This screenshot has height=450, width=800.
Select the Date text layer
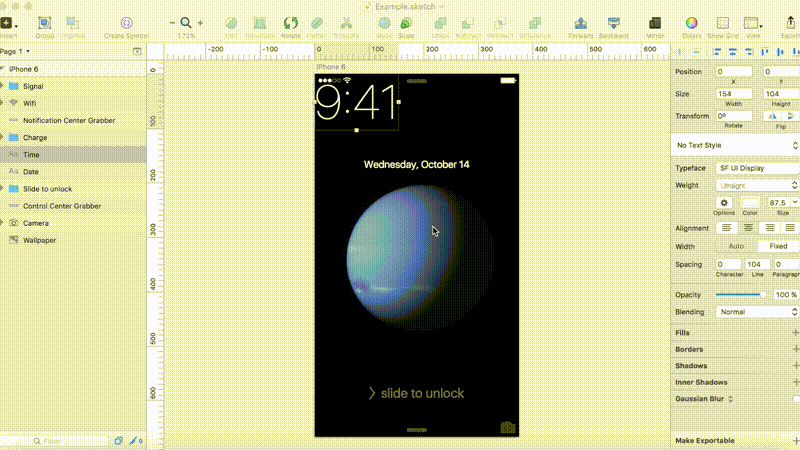click(73, 172)
